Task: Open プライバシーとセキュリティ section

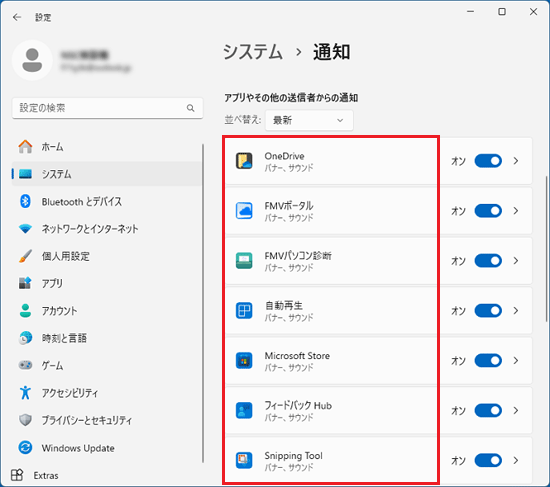Action: tap(107, 420)
